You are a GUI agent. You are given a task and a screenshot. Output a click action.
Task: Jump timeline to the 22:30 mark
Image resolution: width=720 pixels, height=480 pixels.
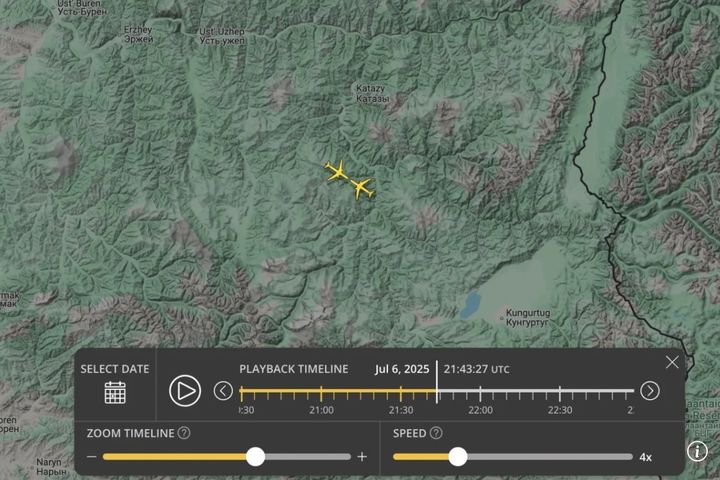pos(560,392)
